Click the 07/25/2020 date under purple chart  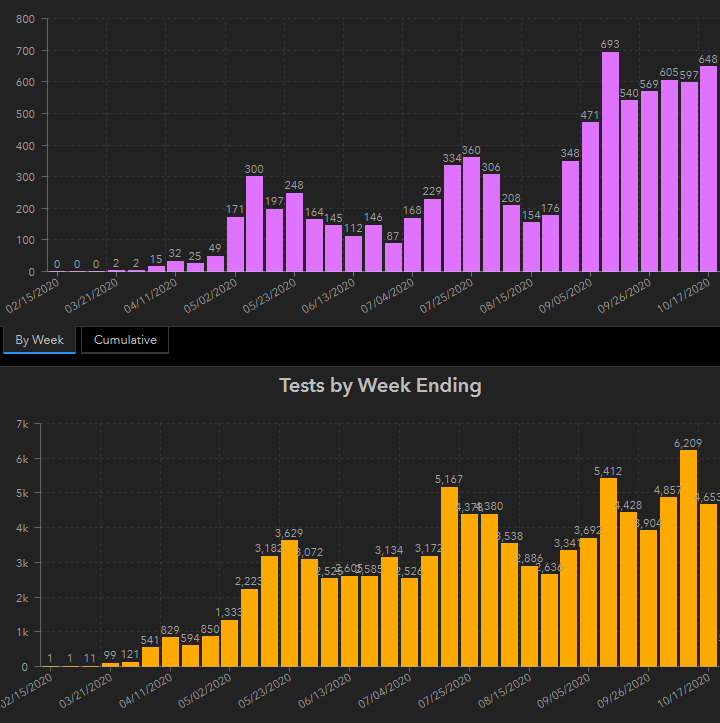click(x=447, y=296)
